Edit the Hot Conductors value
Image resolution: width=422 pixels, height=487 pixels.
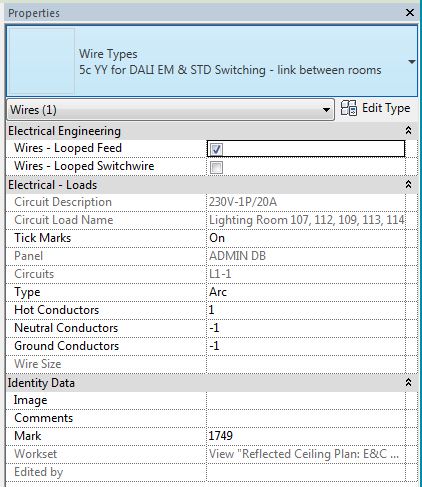tap(306, 310)
